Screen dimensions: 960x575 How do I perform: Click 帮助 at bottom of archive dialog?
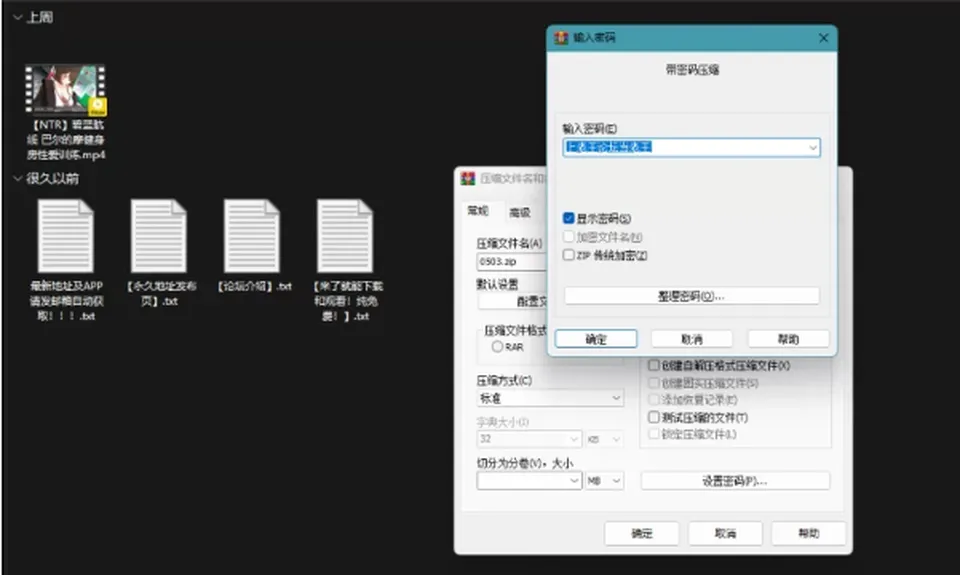pyautogui.click(x=808, y=533)
